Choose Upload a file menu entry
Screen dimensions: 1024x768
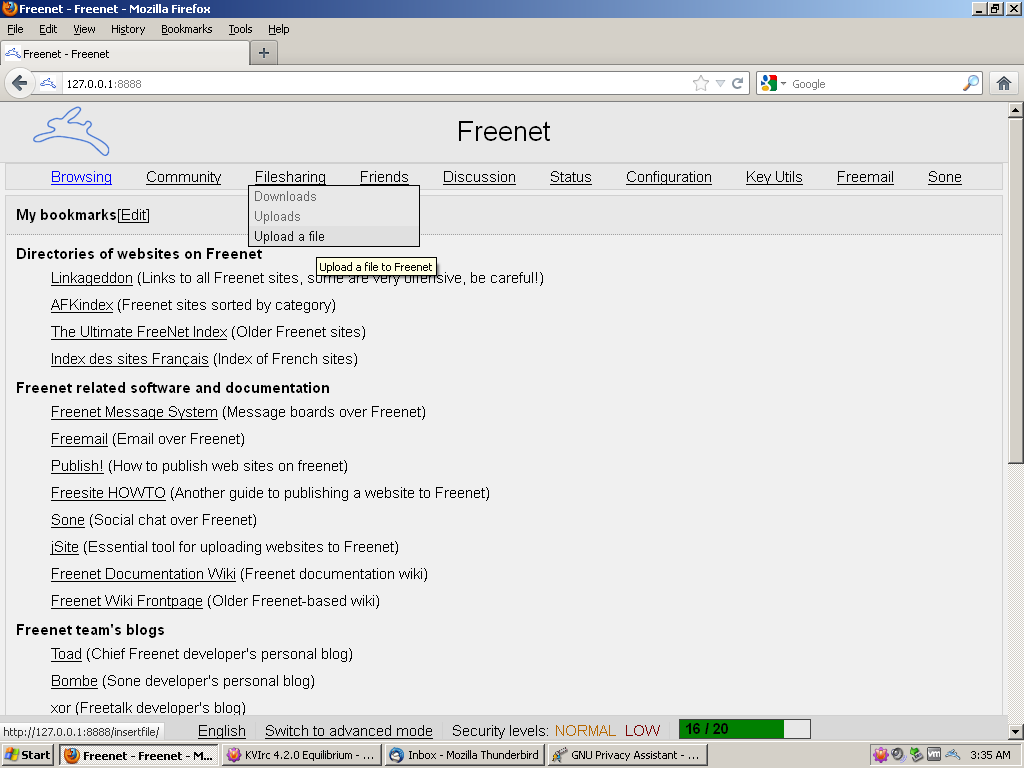[x=333, y=236]
